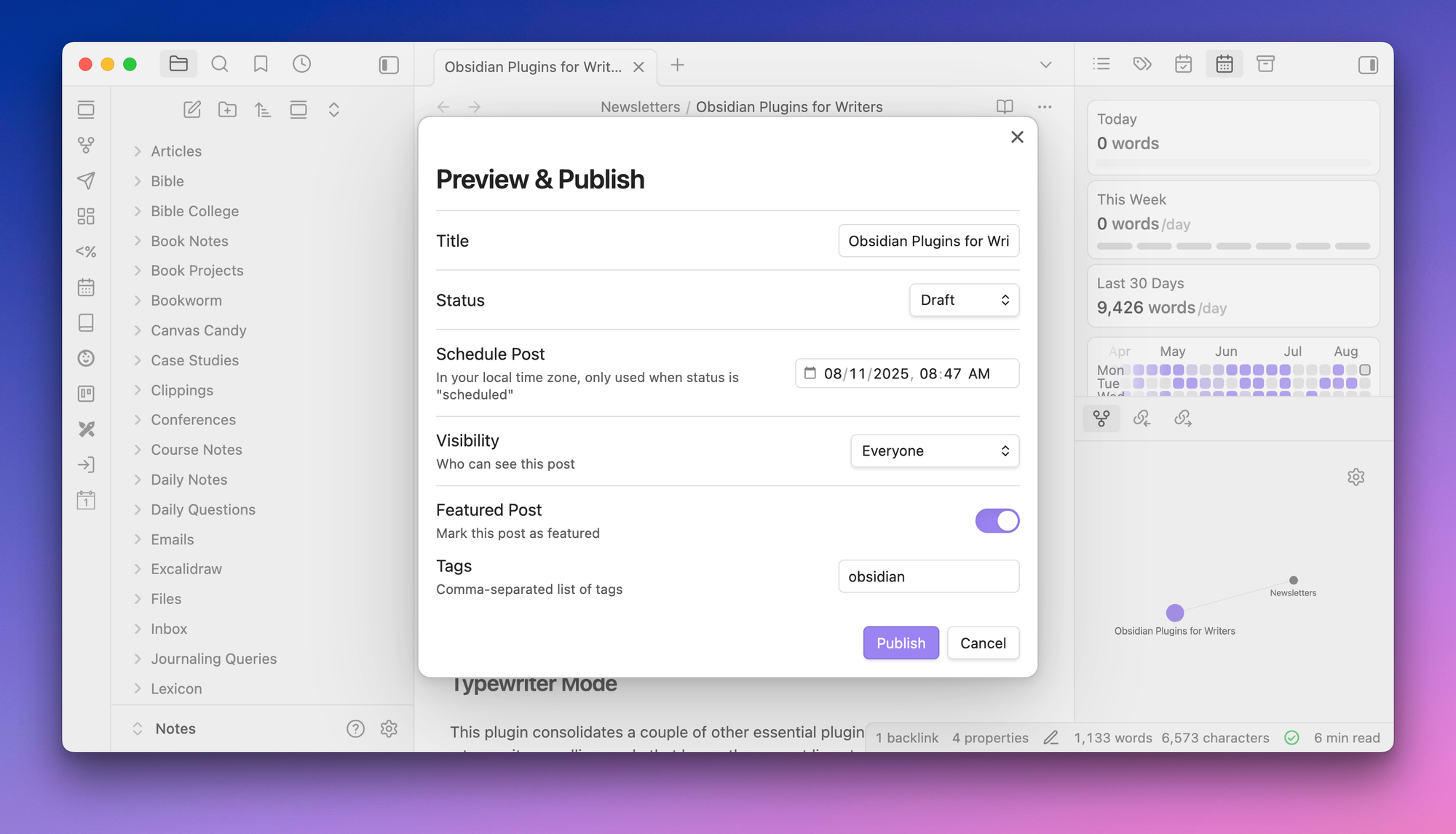Screen dimensions: 1456x834
Task: Switch to Obsidian Plugins for Writers tab
Action: click(533, 67)
